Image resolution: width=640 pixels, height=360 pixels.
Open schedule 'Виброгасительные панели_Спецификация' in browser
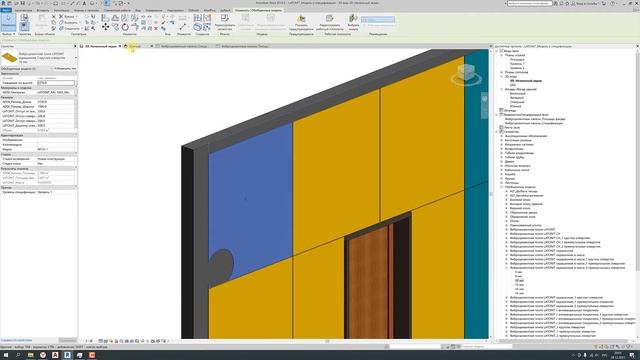coord(533,123)
